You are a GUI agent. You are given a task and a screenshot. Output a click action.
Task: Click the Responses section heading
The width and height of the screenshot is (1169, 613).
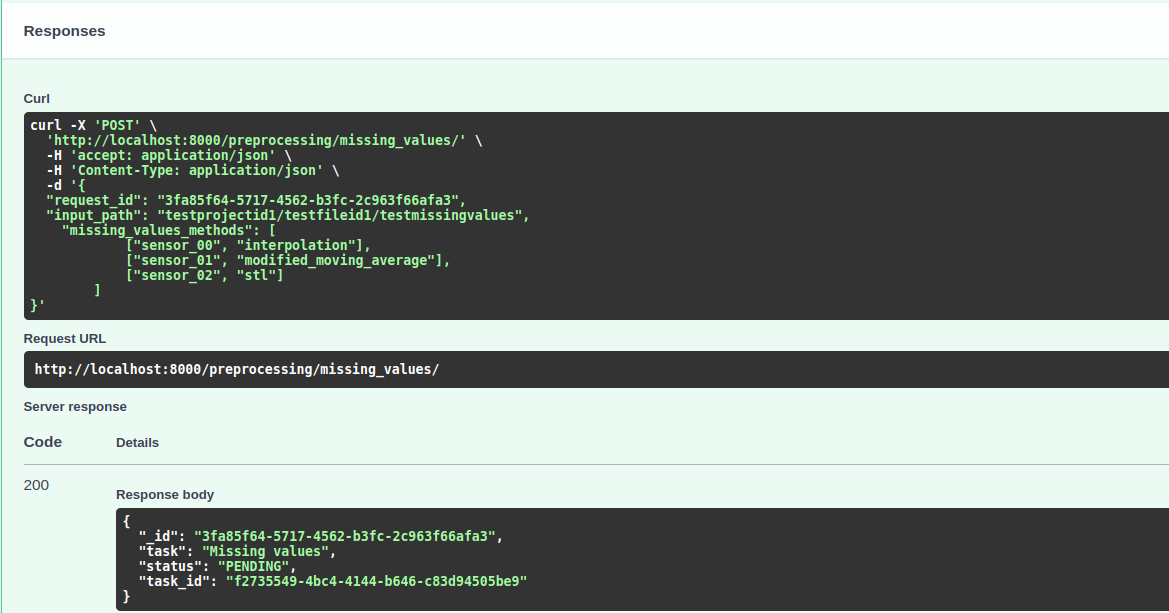click(64, 31)
